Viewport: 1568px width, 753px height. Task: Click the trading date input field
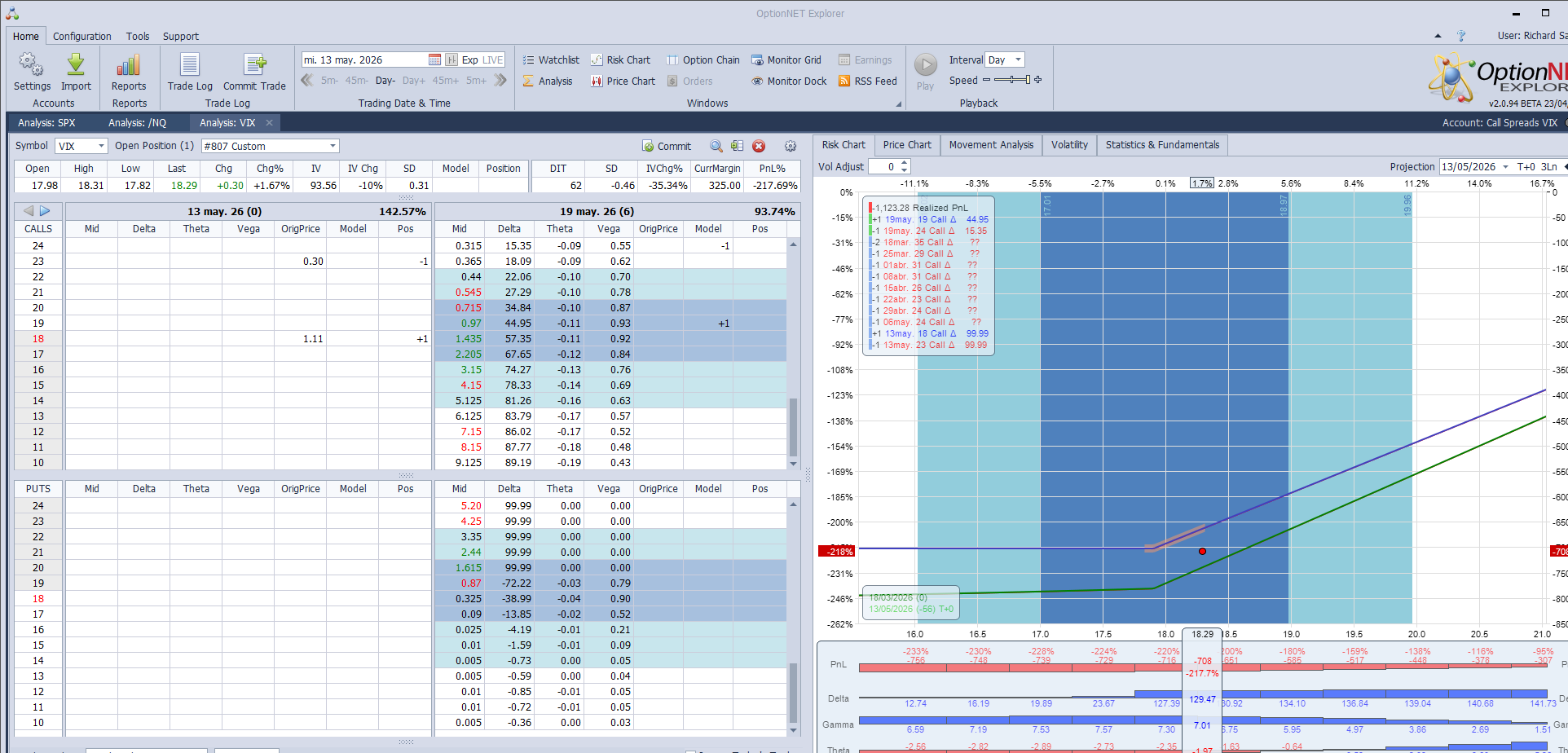point(364,59)
